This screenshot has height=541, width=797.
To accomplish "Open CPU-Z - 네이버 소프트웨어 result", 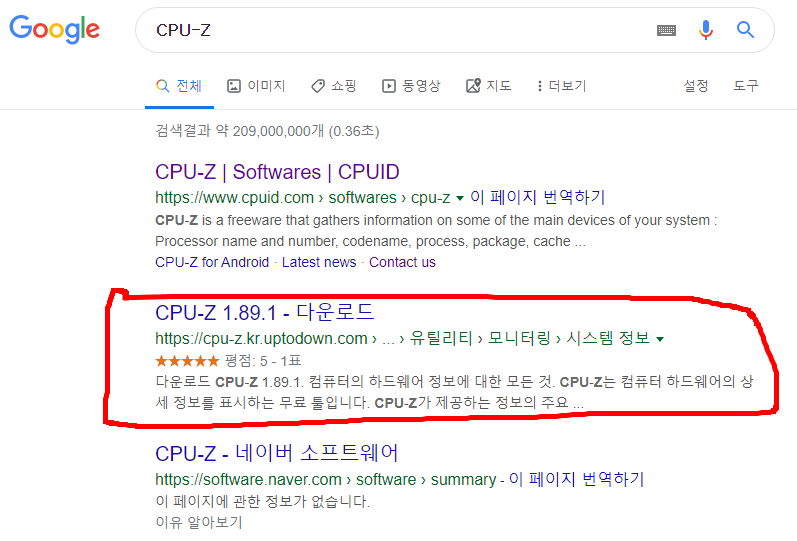I will click(277, 453).
